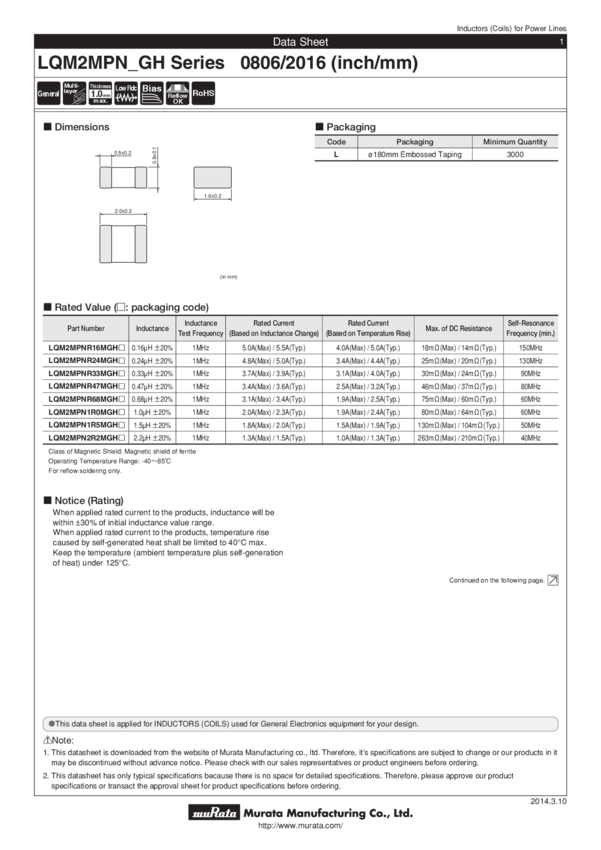Viewport: 601px width, 850px height.
Task: Click the Data Sheet header bar
Action: 300,42
